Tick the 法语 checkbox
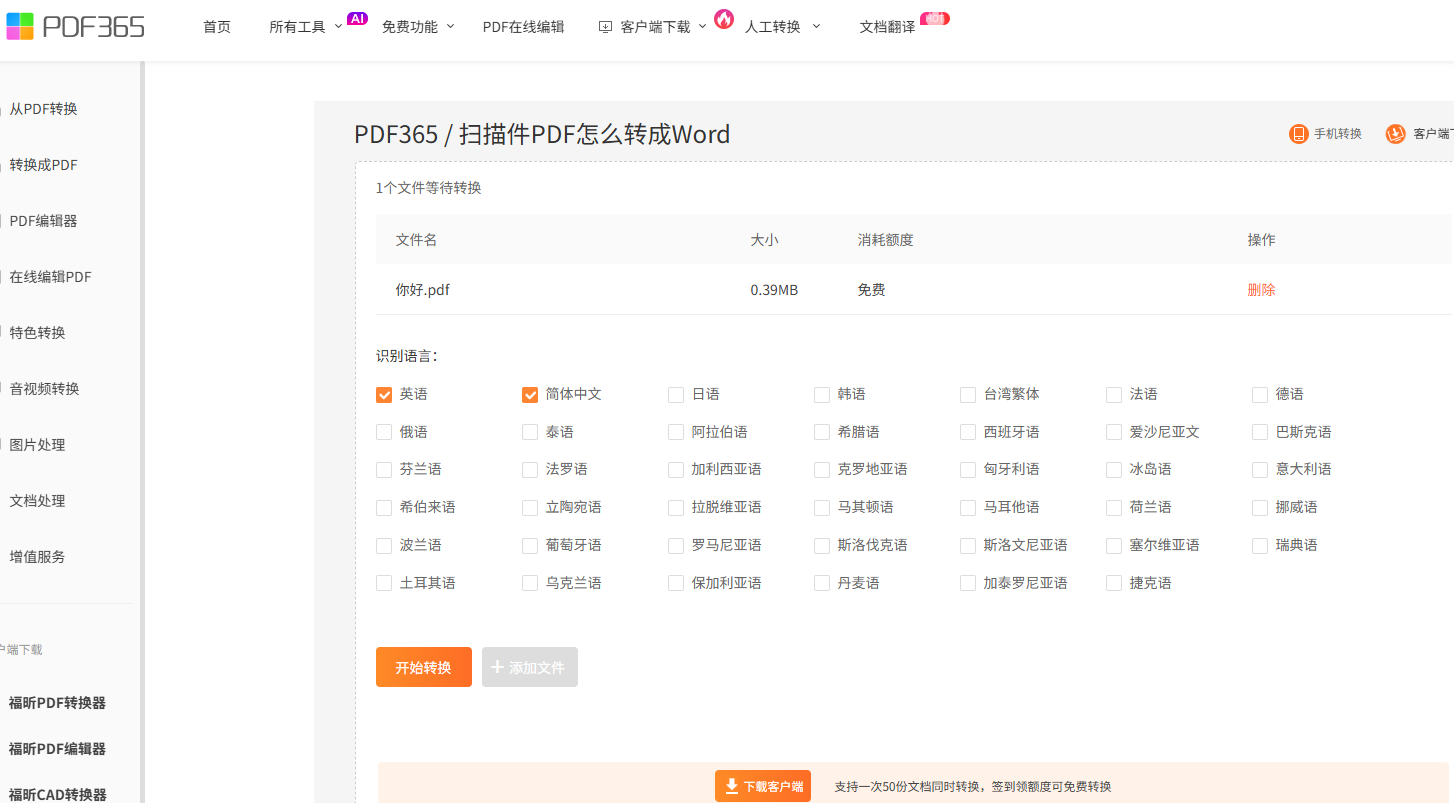1454x803 pixels. 1114,395
